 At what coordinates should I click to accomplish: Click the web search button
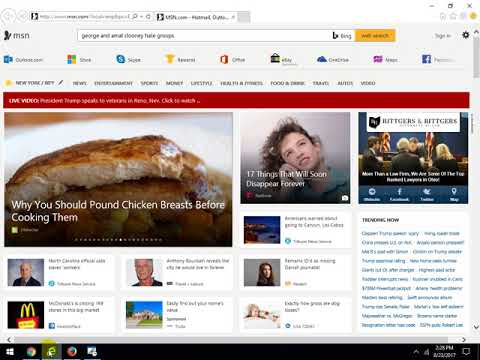375,35
